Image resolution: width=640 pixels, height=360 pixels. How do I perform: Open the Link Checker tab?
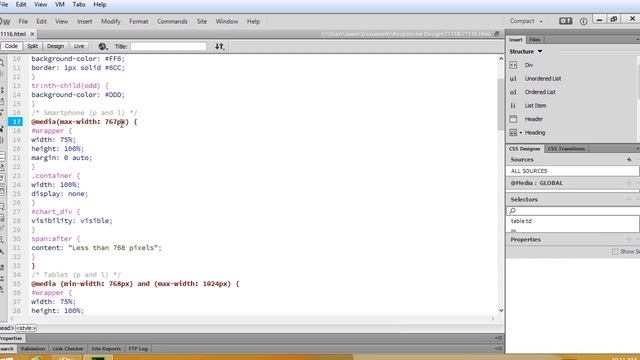pyautogui.click(x=68, y=349)
